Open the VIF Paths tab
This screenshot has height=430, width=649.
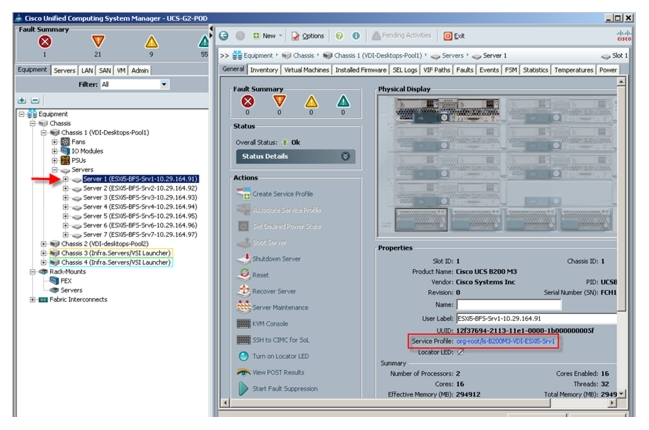(x=436, y=70)
